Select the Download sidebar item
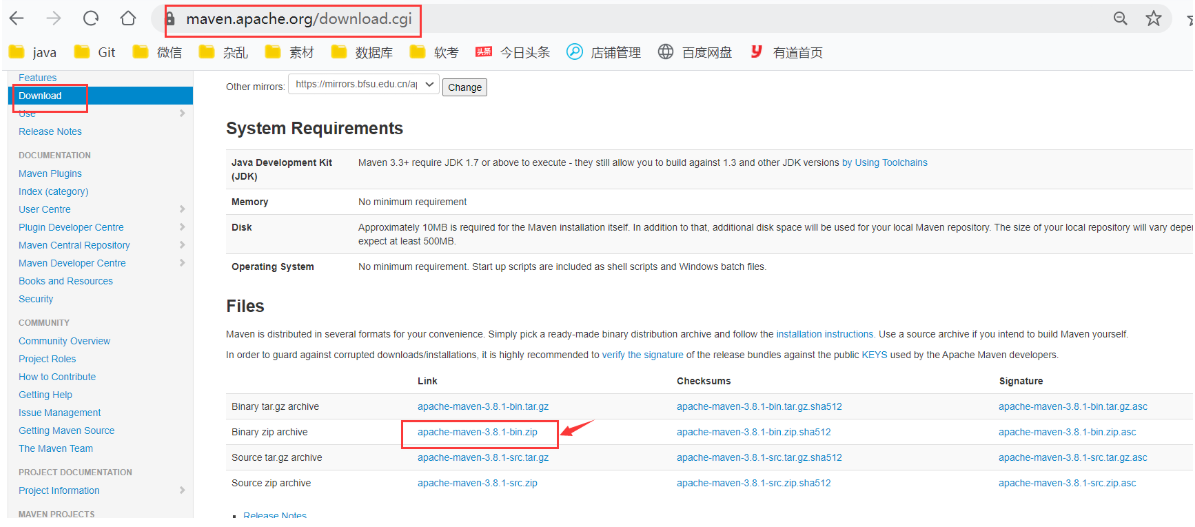The height and width of the screenshot is (527, 1195). pyautogui.click(x=100, y=96)
